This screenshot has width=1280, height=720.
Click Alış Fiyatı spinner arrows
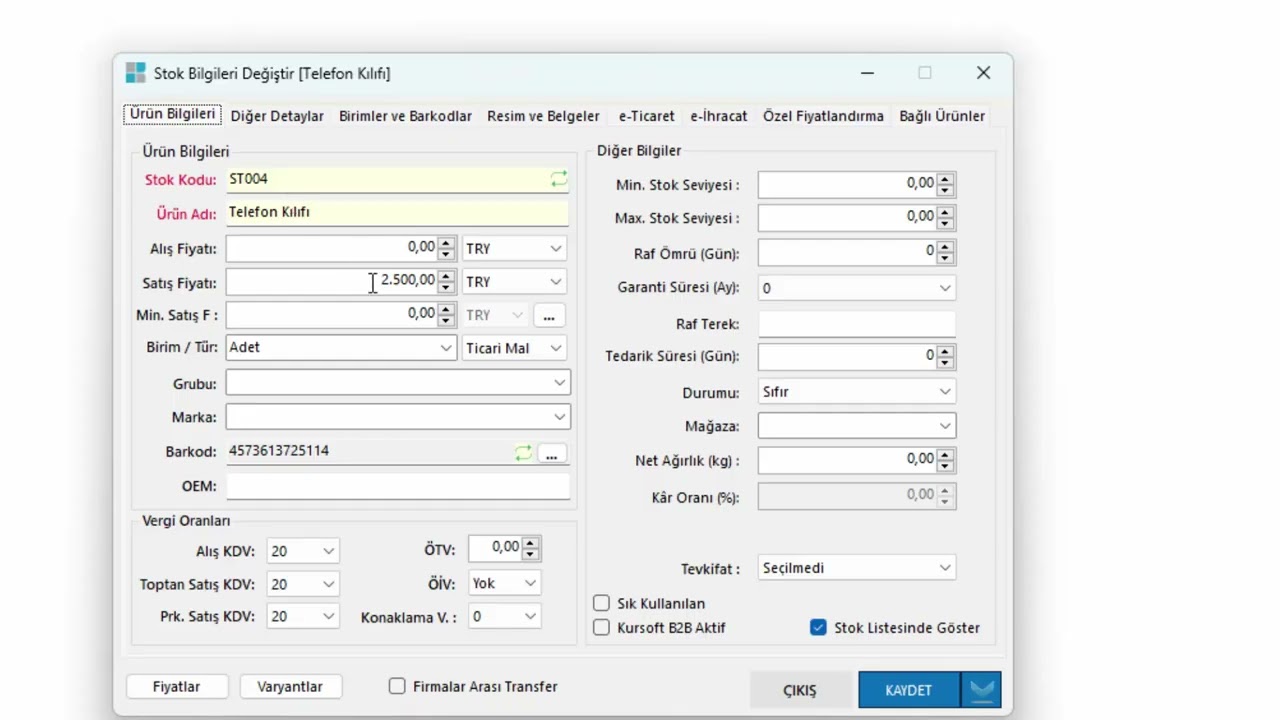tap(446, 248)
